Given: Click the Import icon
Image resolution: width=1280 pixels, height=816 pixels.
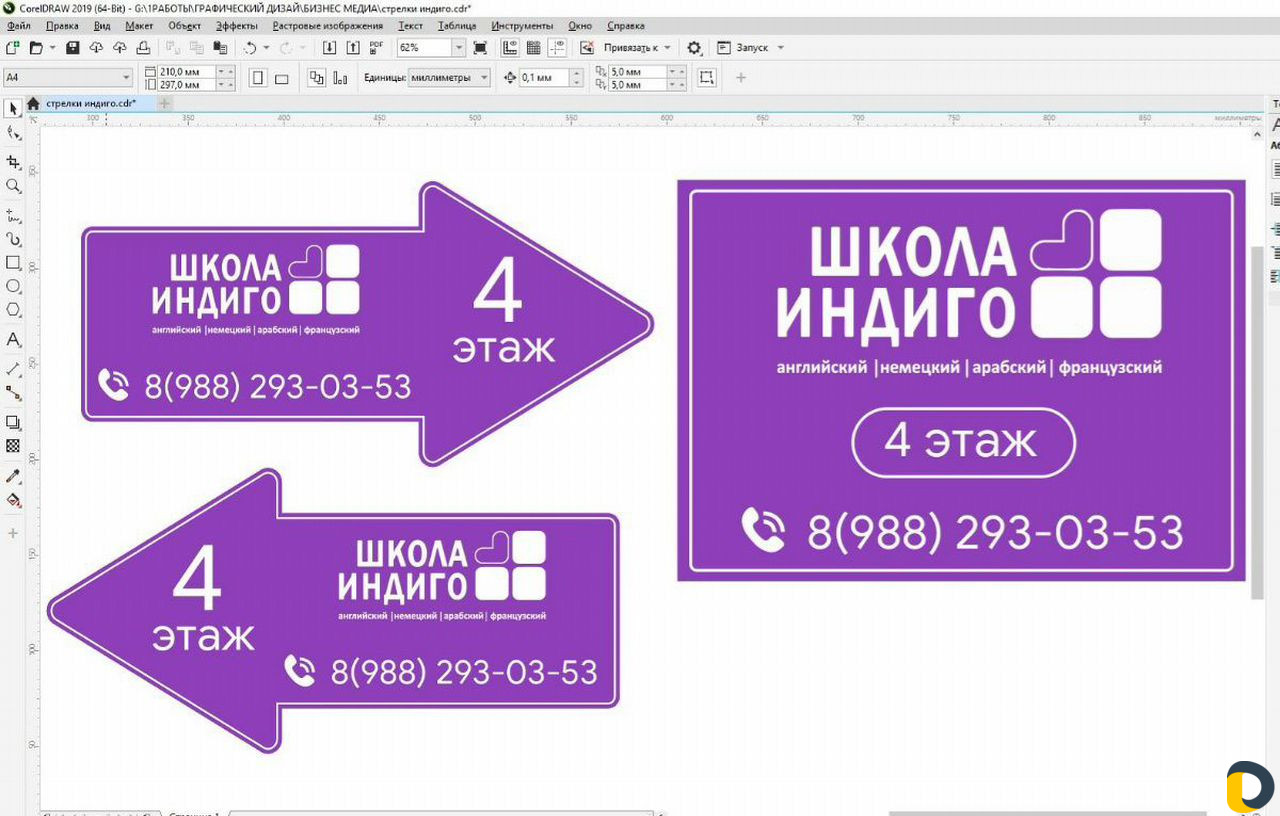Looking at the screenshot, I should click(329, 47).
